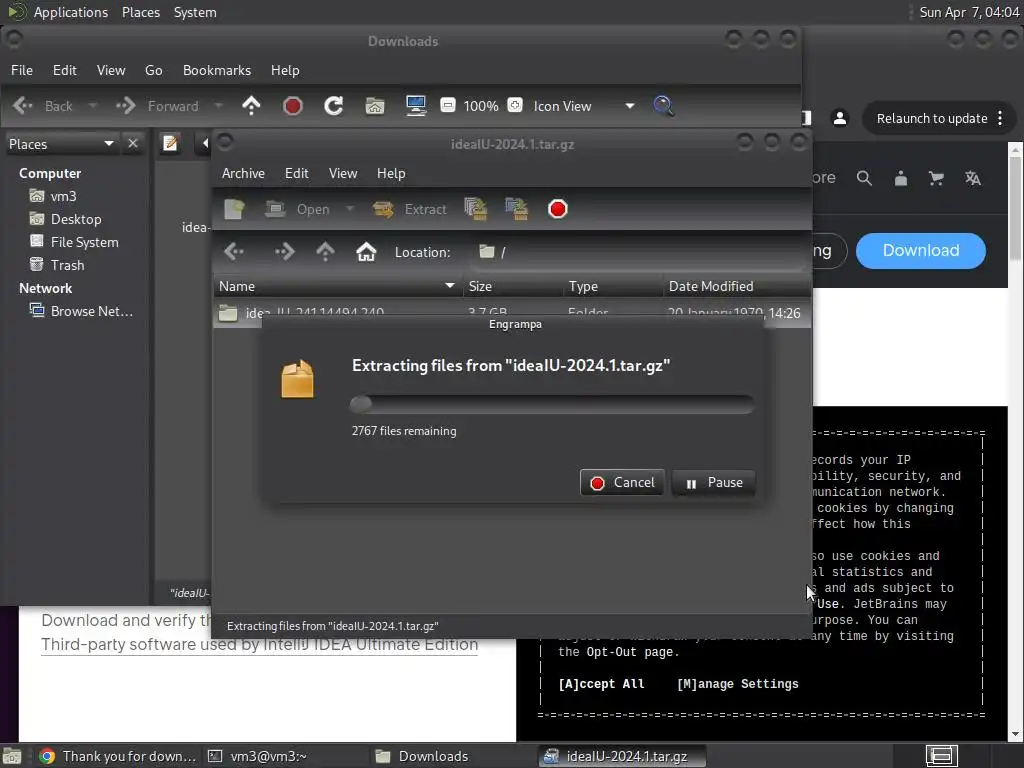Open the Places menu in the top panel
Viewport: 1024px width, 768px height.
tap(140, 12)
